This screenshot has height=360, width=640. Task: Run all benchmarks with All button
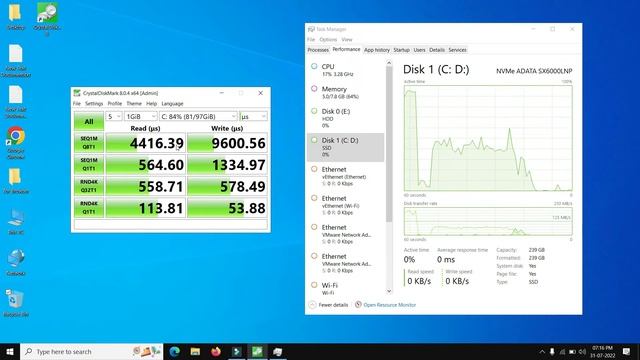click(x=89, y=121)
